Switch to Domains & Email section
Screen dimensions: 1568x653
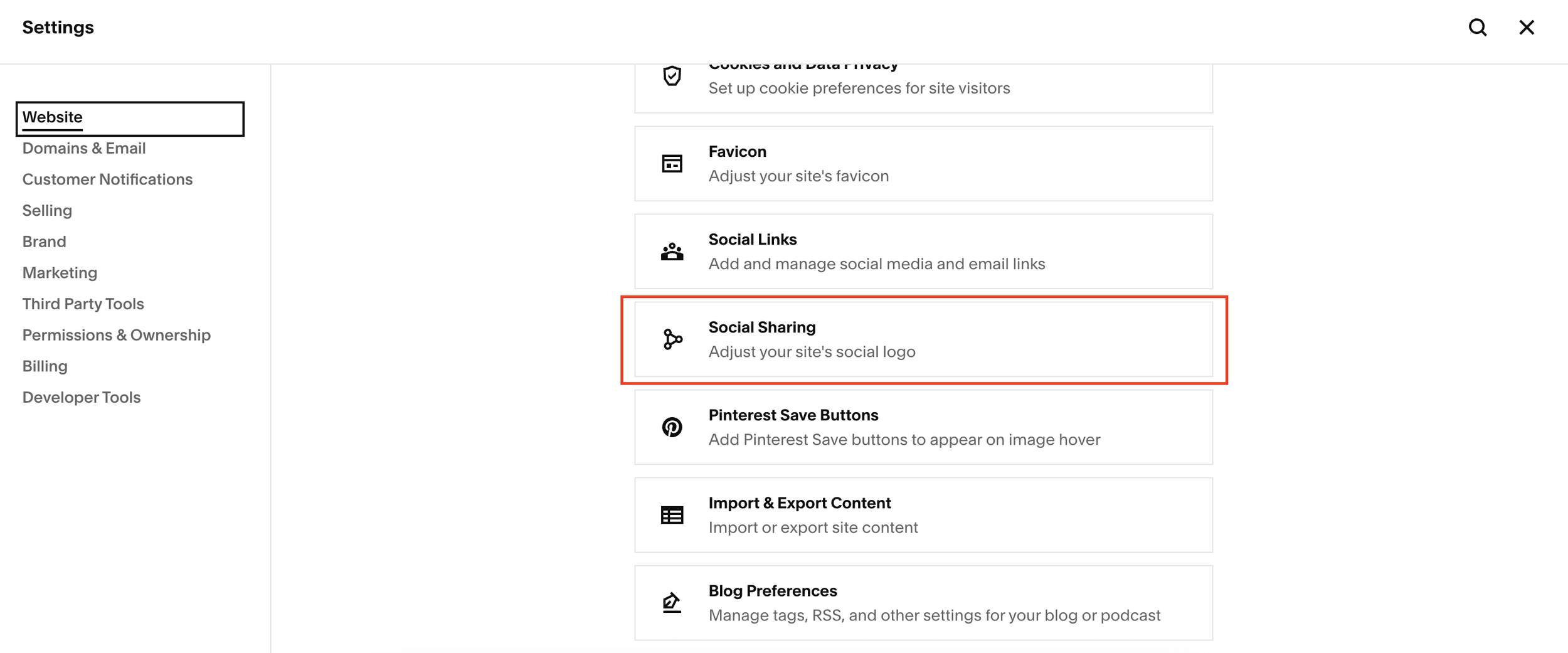(x=83, y=148)
